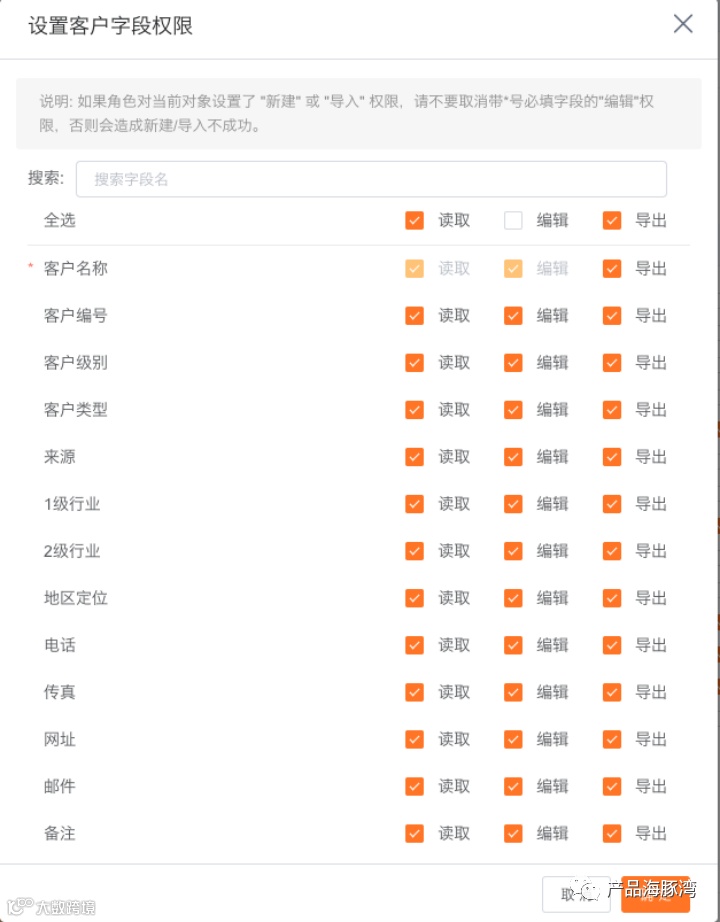Uncheck 编辑 for 邮件
Screen dimensions: 720x922
tap(513, 786)
